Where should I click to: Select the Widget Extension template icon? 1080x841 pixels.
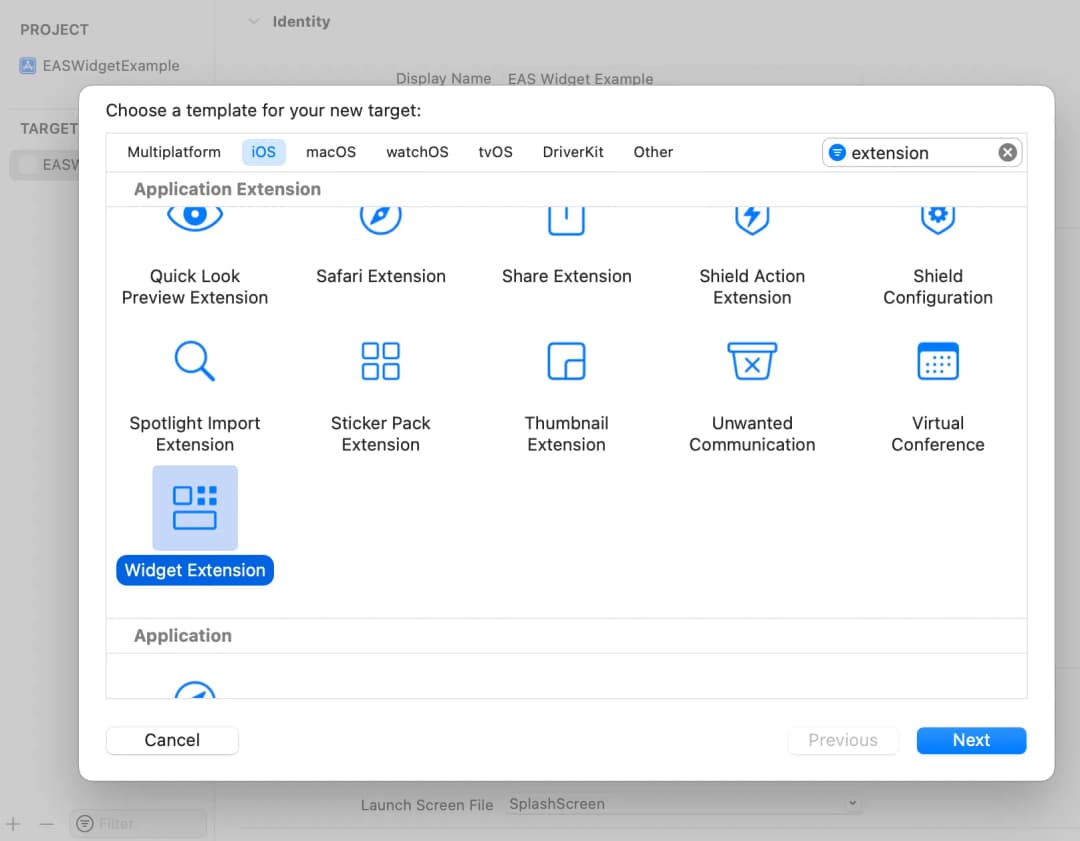pos(195,507)
